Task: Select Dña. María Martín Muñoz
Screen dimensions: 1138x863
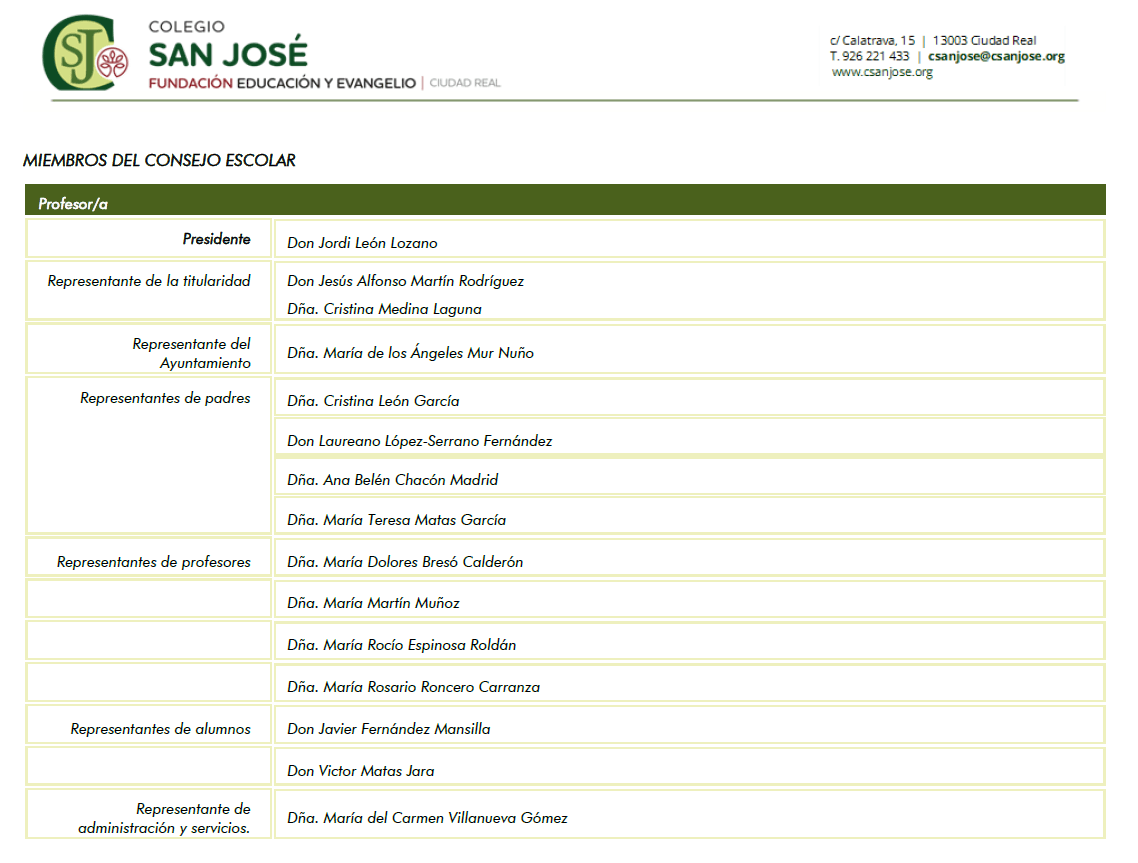Action: click(373, 603)
